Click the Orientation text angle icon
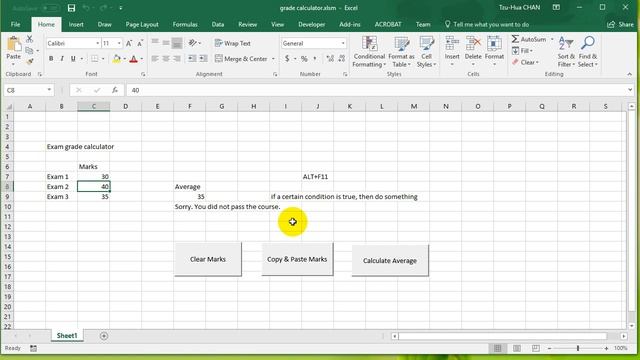The image size is (640, 360). click(192, 43)
